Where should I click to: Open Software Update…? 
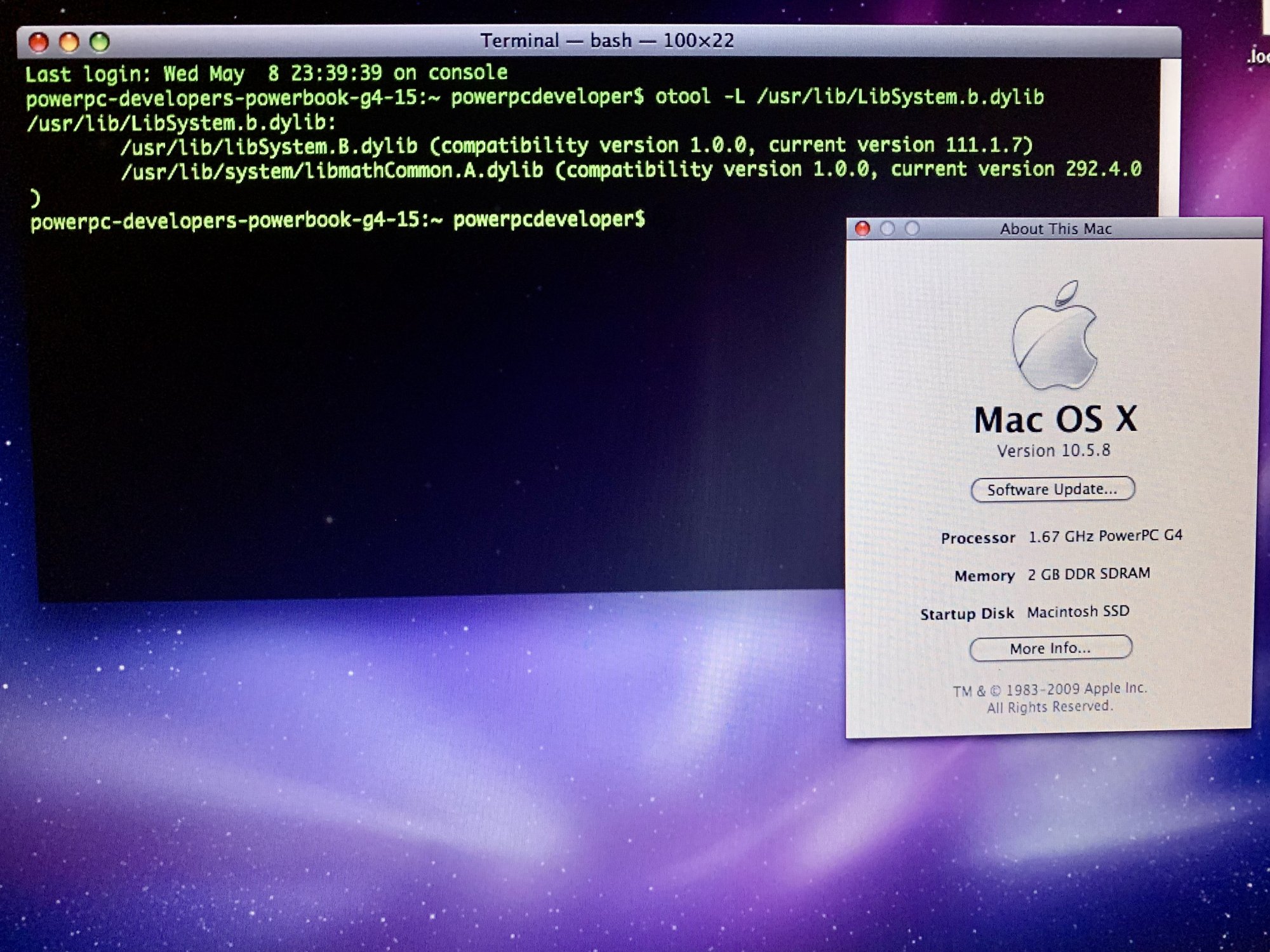pyautogui.click(x=1052, y=489)
